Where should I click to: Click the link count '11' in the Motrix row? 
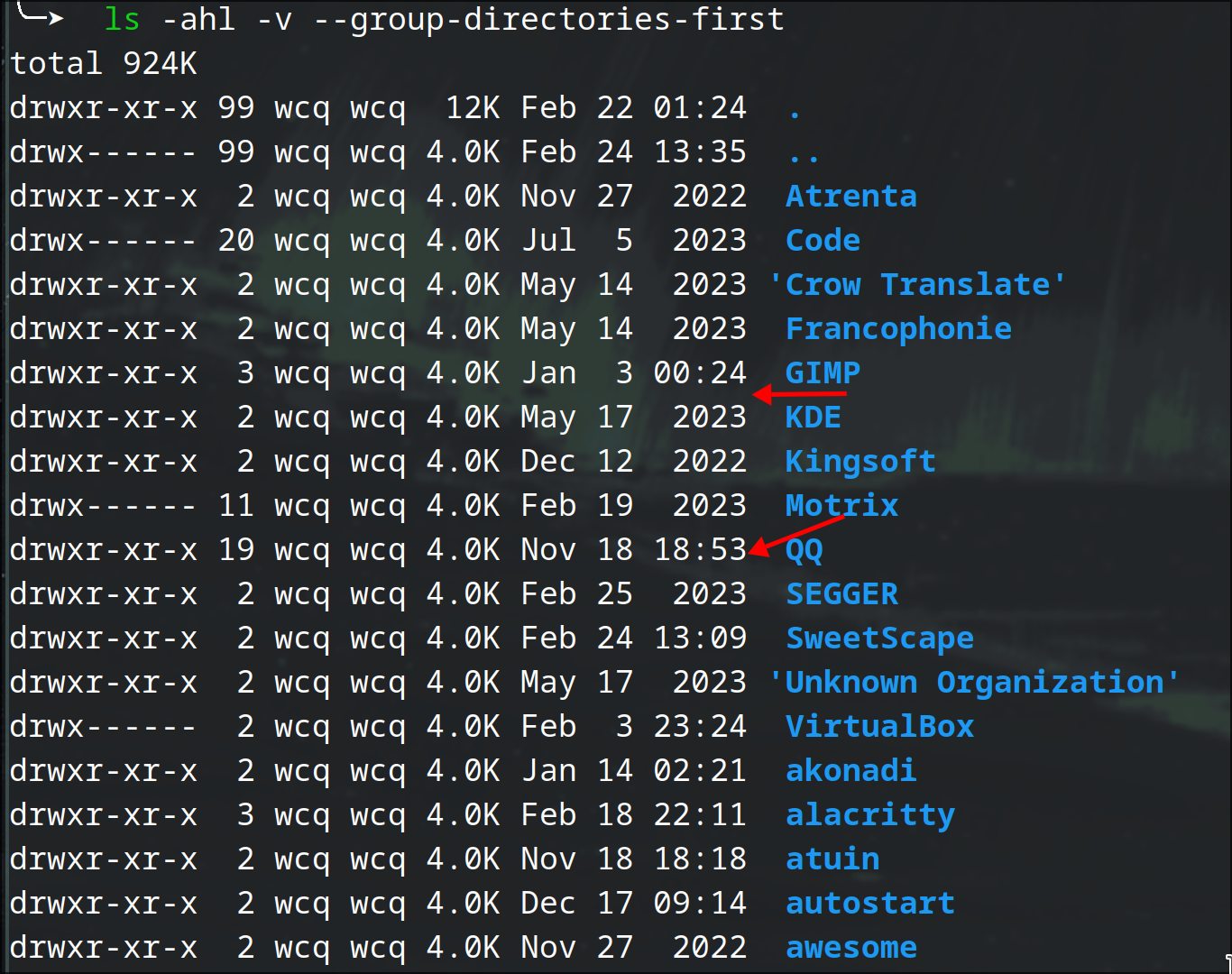[236, 505]
